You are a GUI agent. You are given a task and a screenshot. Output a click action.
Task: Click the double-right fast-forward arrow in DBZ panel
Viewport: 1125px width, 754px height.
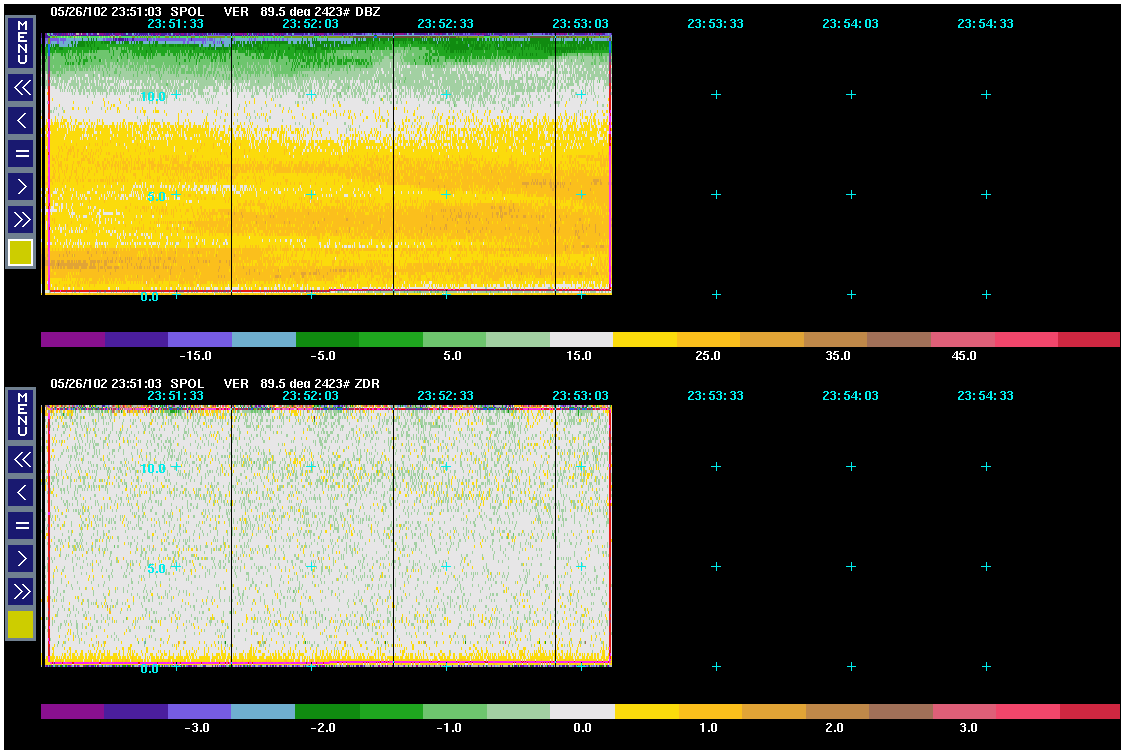(x=21, y=219)
